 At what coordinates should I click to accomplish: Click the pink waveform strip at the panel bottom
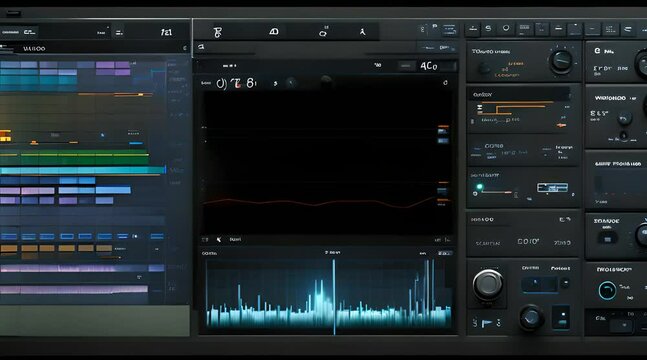click(x=74, y=289)
